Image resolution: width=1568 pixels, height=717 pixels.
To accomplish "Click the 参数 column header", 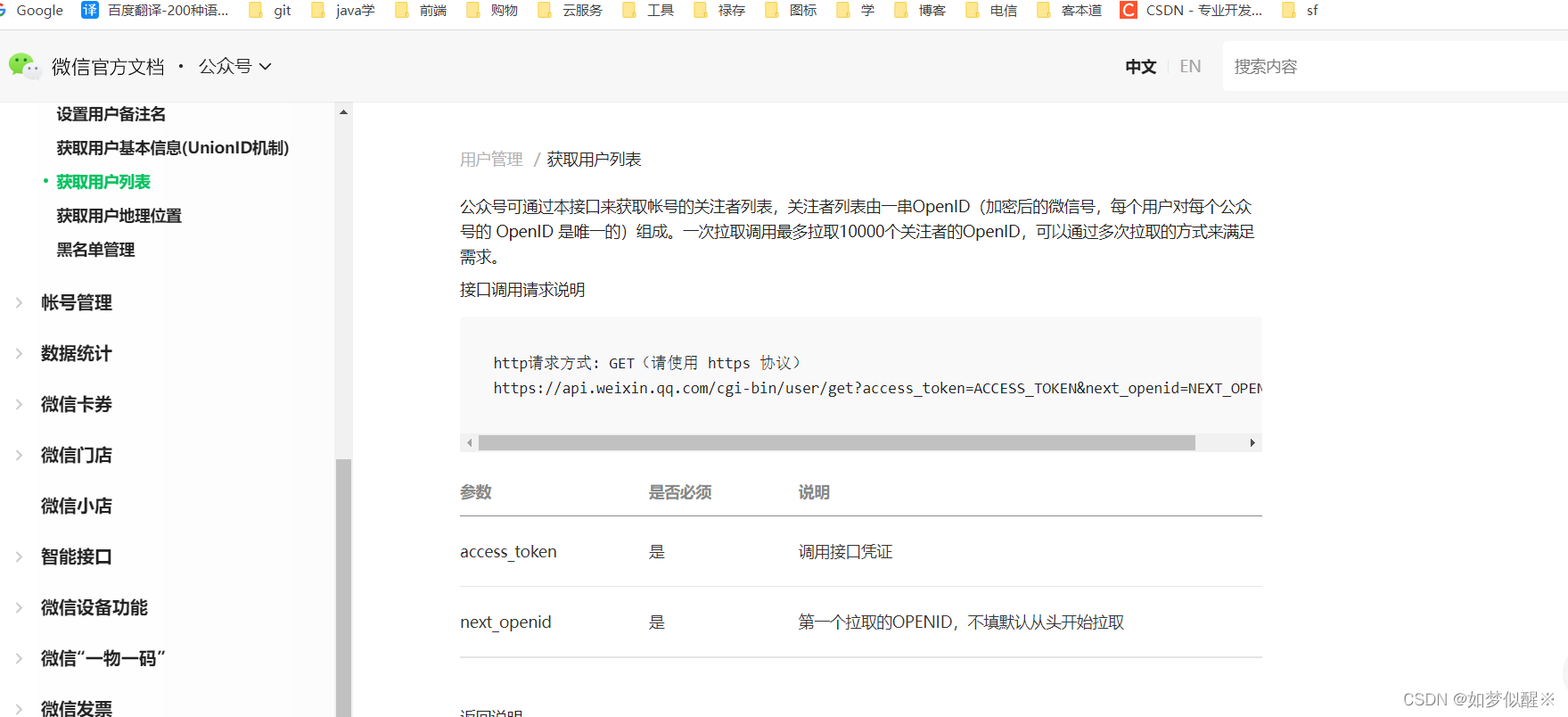I will [476, 492].
